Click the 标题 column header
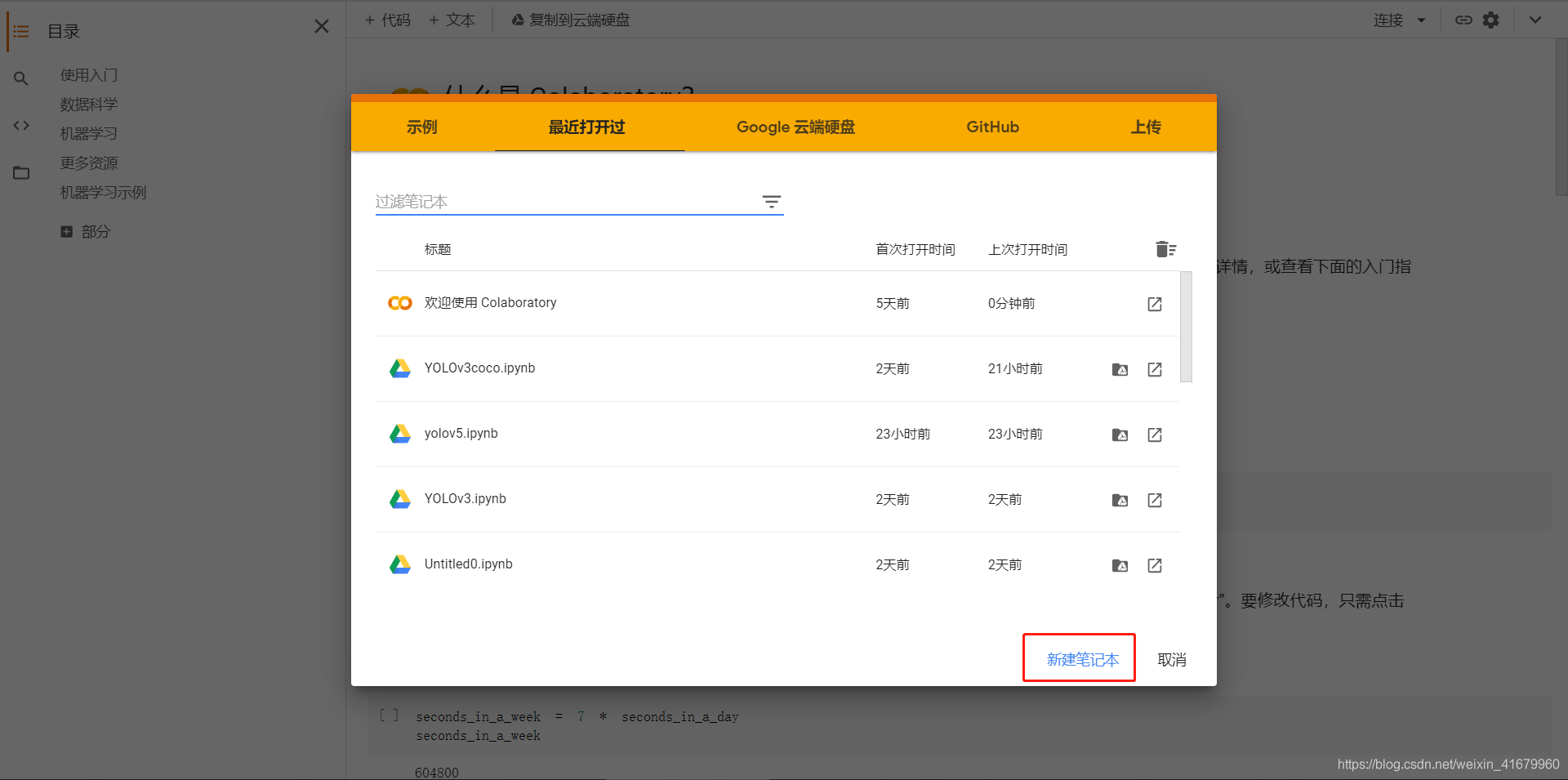 pos(438,249)
